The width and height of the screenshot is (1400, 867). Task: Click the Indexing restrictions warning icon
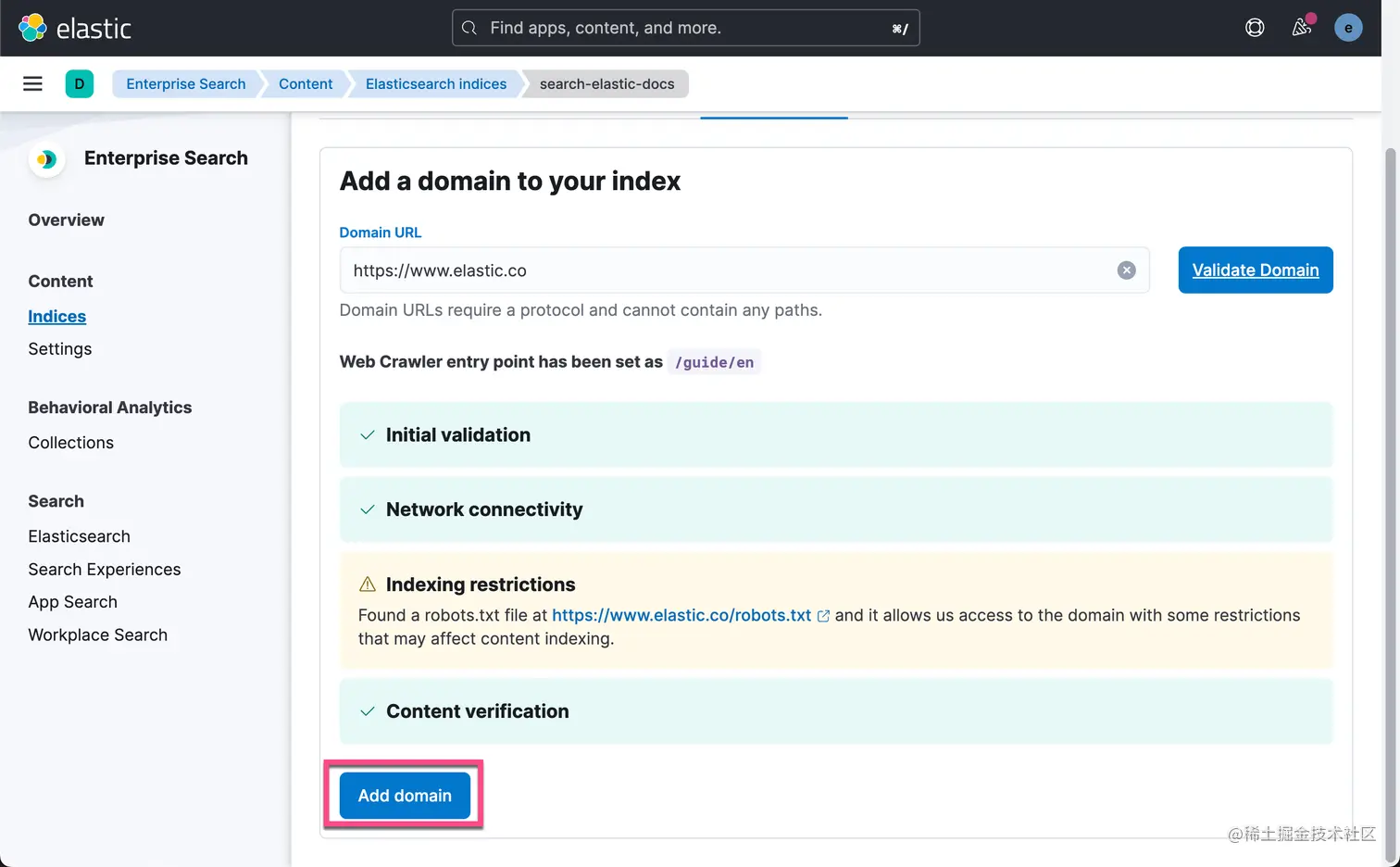coord(368,584)
